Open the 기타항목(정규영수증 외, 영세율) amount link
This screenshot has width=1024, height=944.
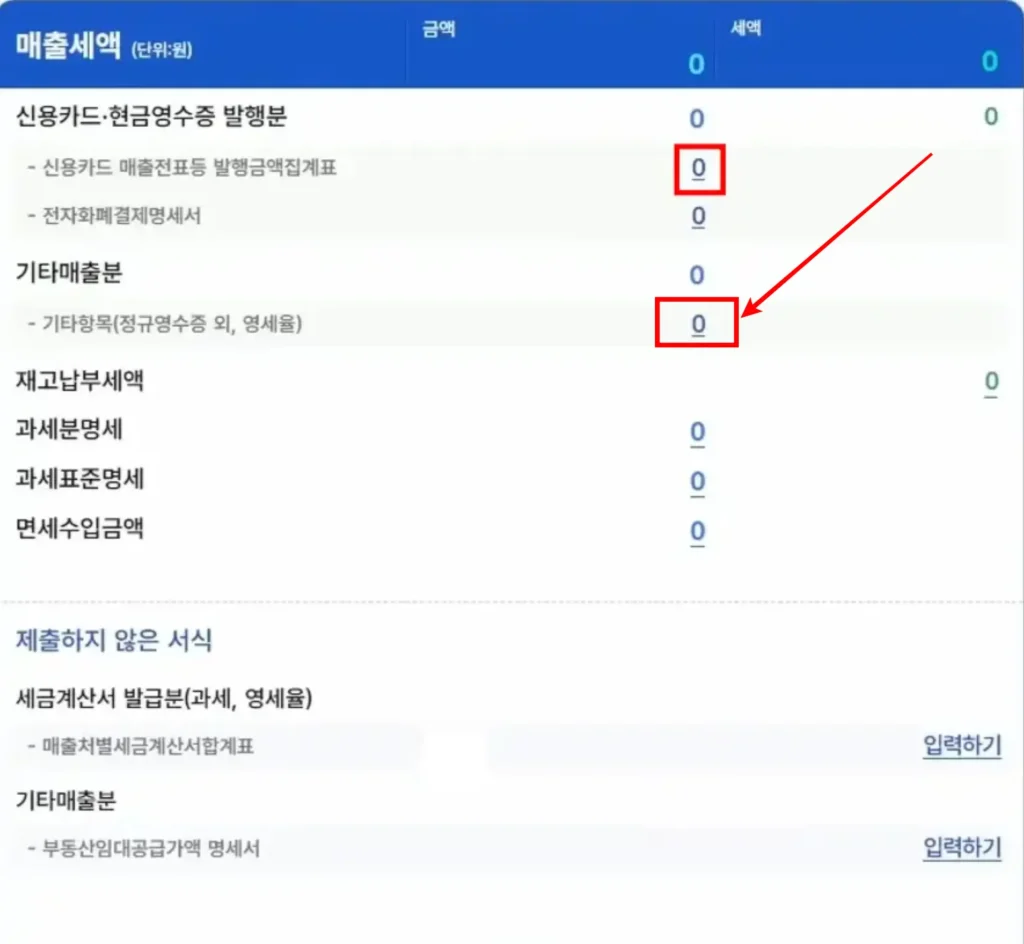pyautogui.click(x=697, y=325)
